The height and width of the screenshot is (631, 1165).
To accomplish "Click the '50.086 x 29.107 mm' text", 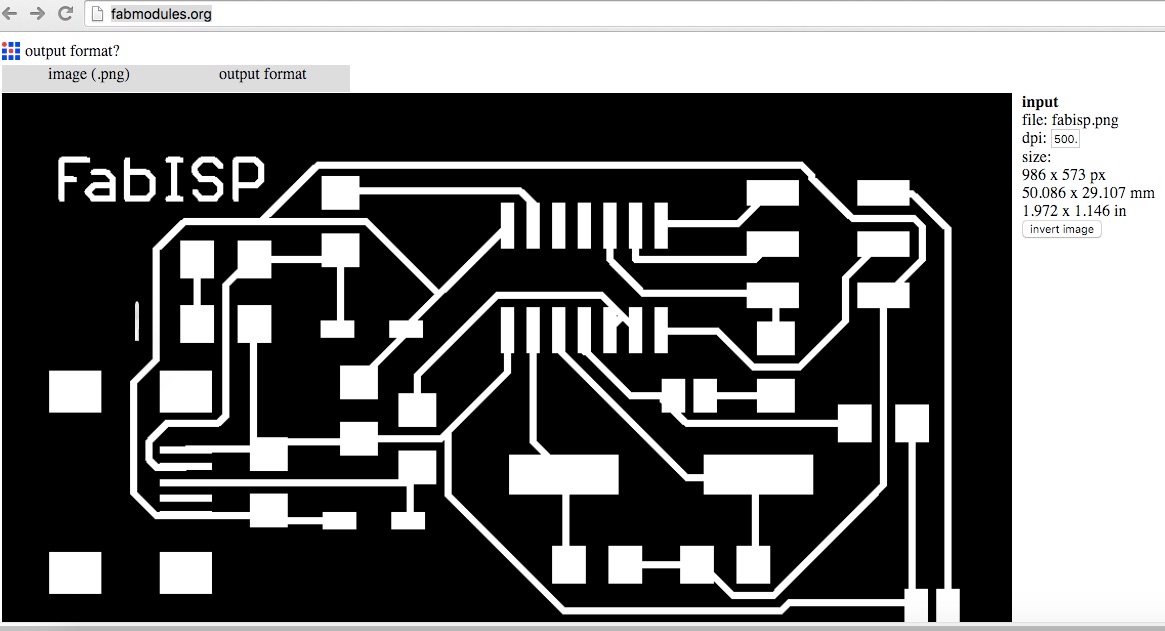I will pyautogui.click(x=1088, y=193).
